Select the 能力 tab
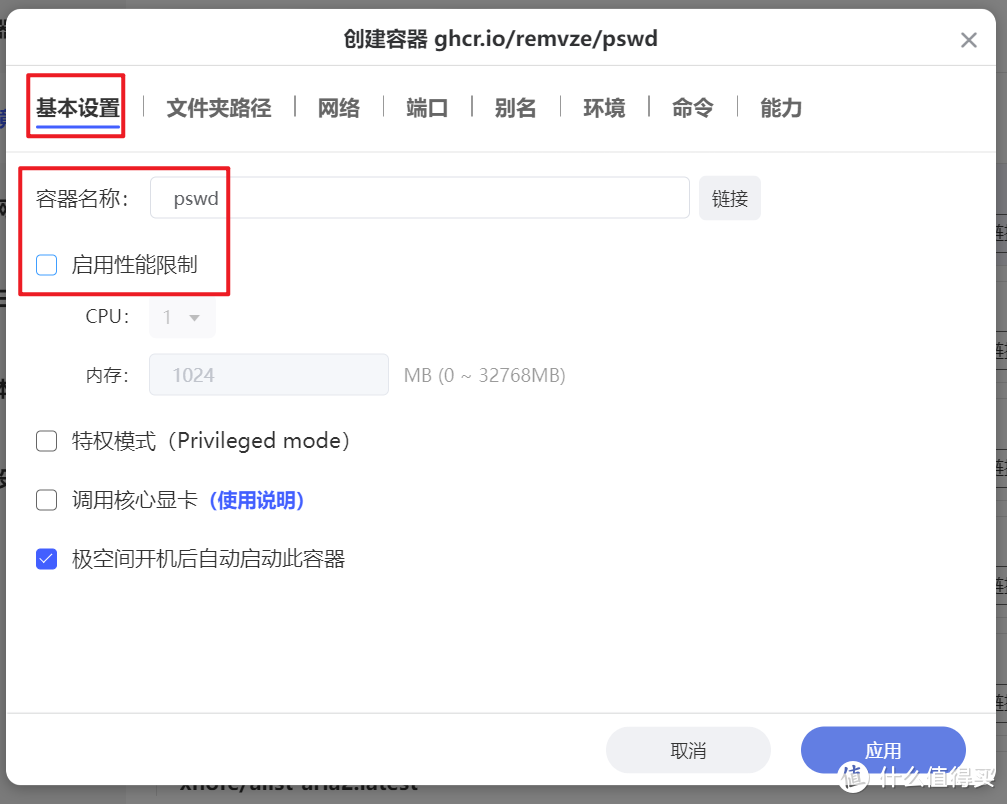Image resolution: width=1007 pixels, height=804 pixels. 780,108
